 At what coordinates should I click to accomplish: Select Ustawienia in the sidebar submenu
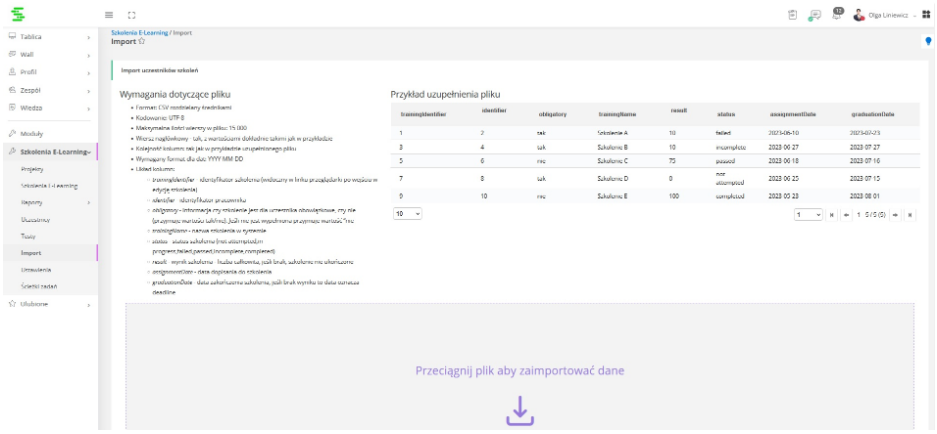tap(36, 270)
